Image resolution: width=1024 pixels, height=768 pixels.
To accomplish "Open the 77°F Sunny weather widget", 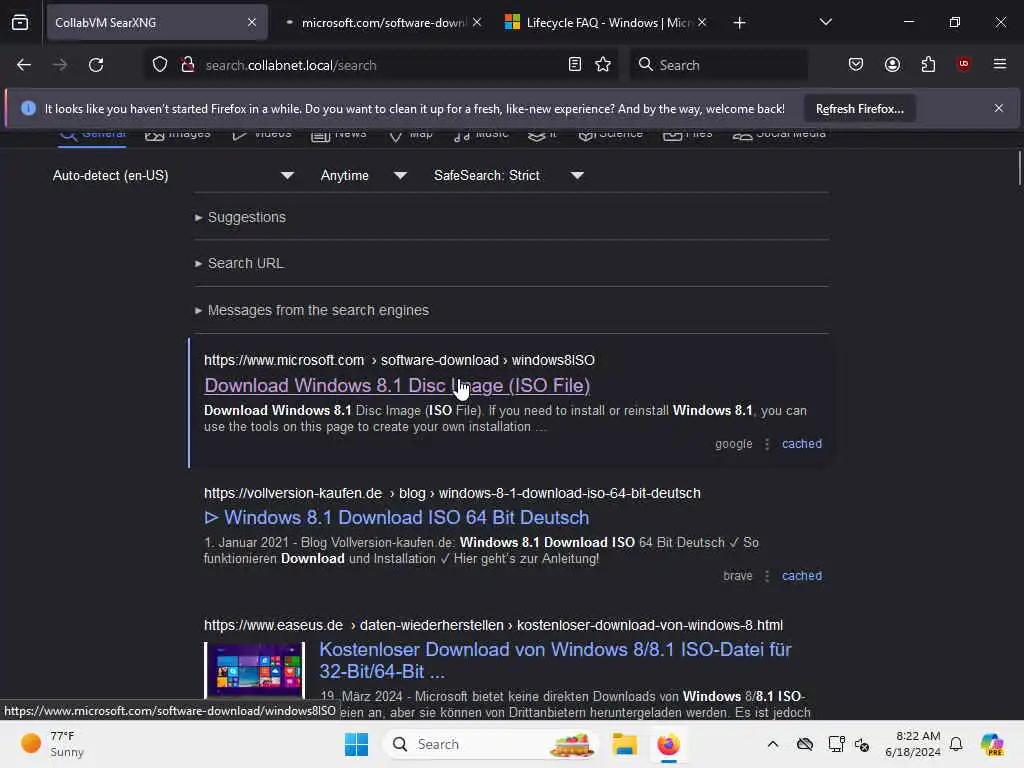I will [x=54, y=744].
